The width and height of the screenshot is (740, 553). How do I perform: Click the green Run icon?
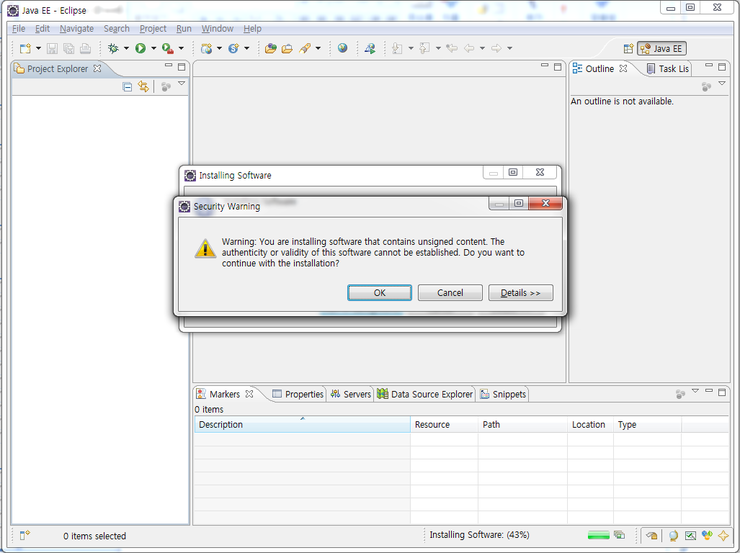[140, 48]
